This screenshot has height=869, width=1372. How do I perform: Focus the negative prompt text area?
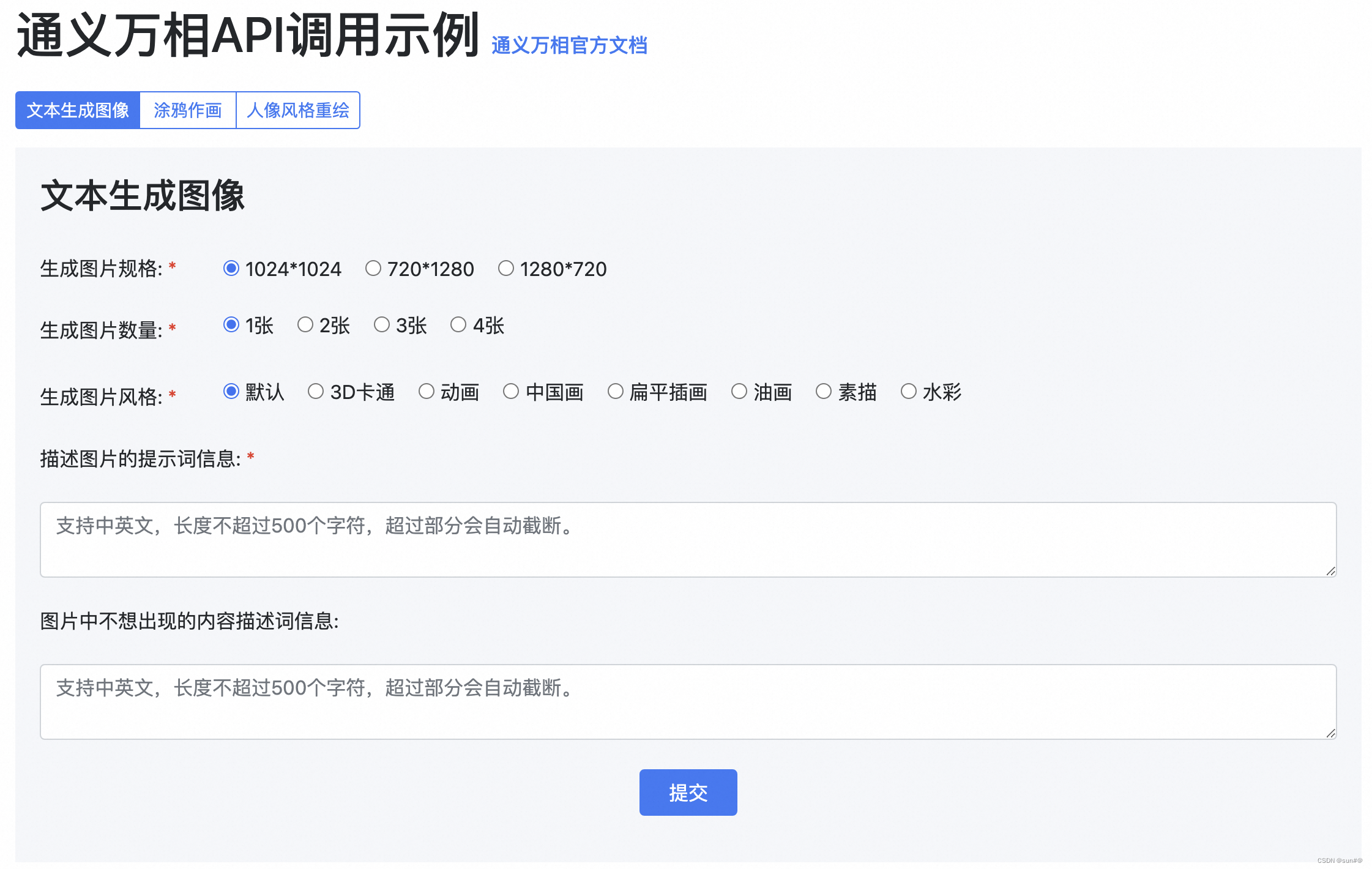[688, 702]
